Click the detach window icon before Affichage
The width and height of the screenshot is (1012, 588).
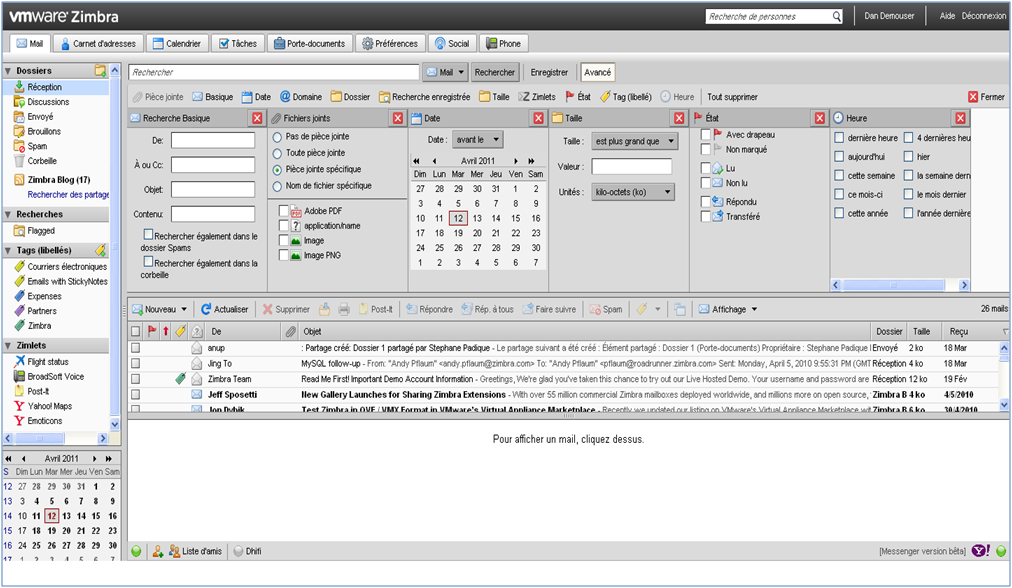click(x=680, y=310)
